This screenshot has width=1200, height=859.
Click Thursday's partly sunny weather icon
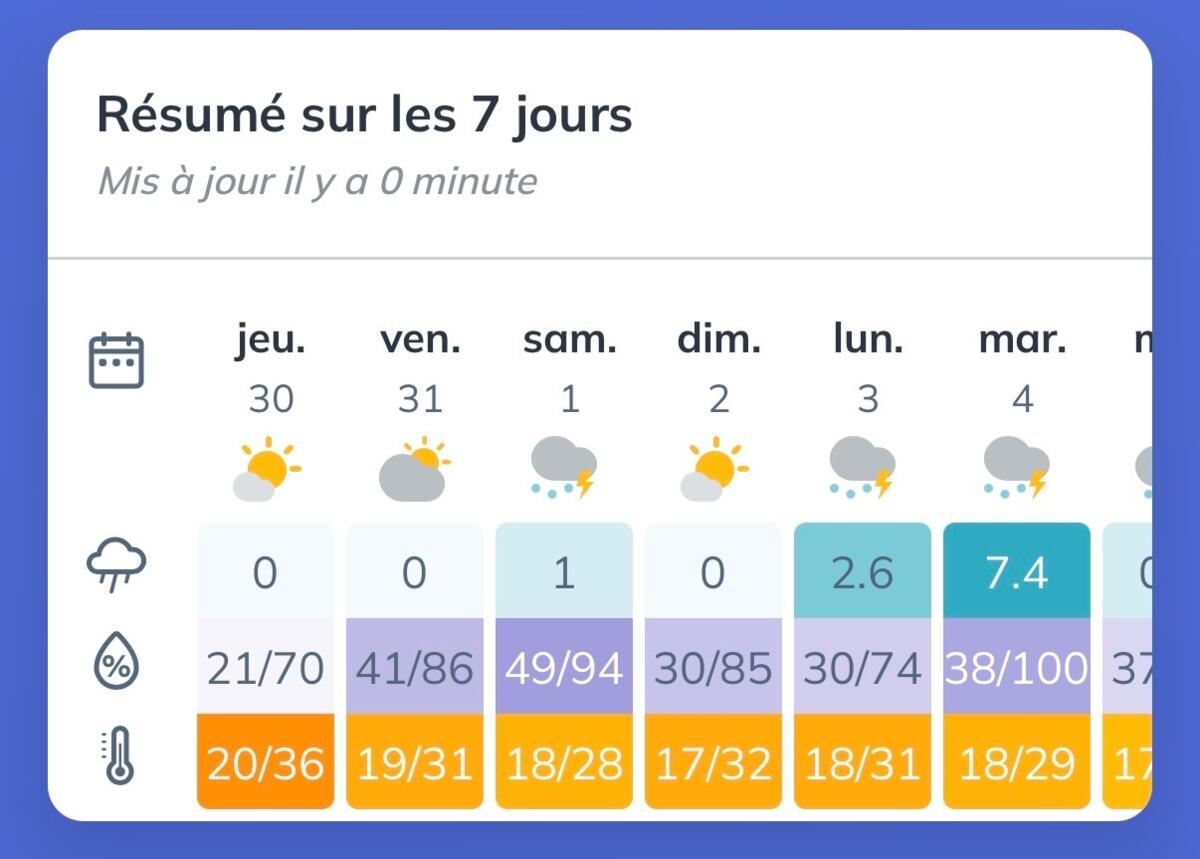coord(266,469)
